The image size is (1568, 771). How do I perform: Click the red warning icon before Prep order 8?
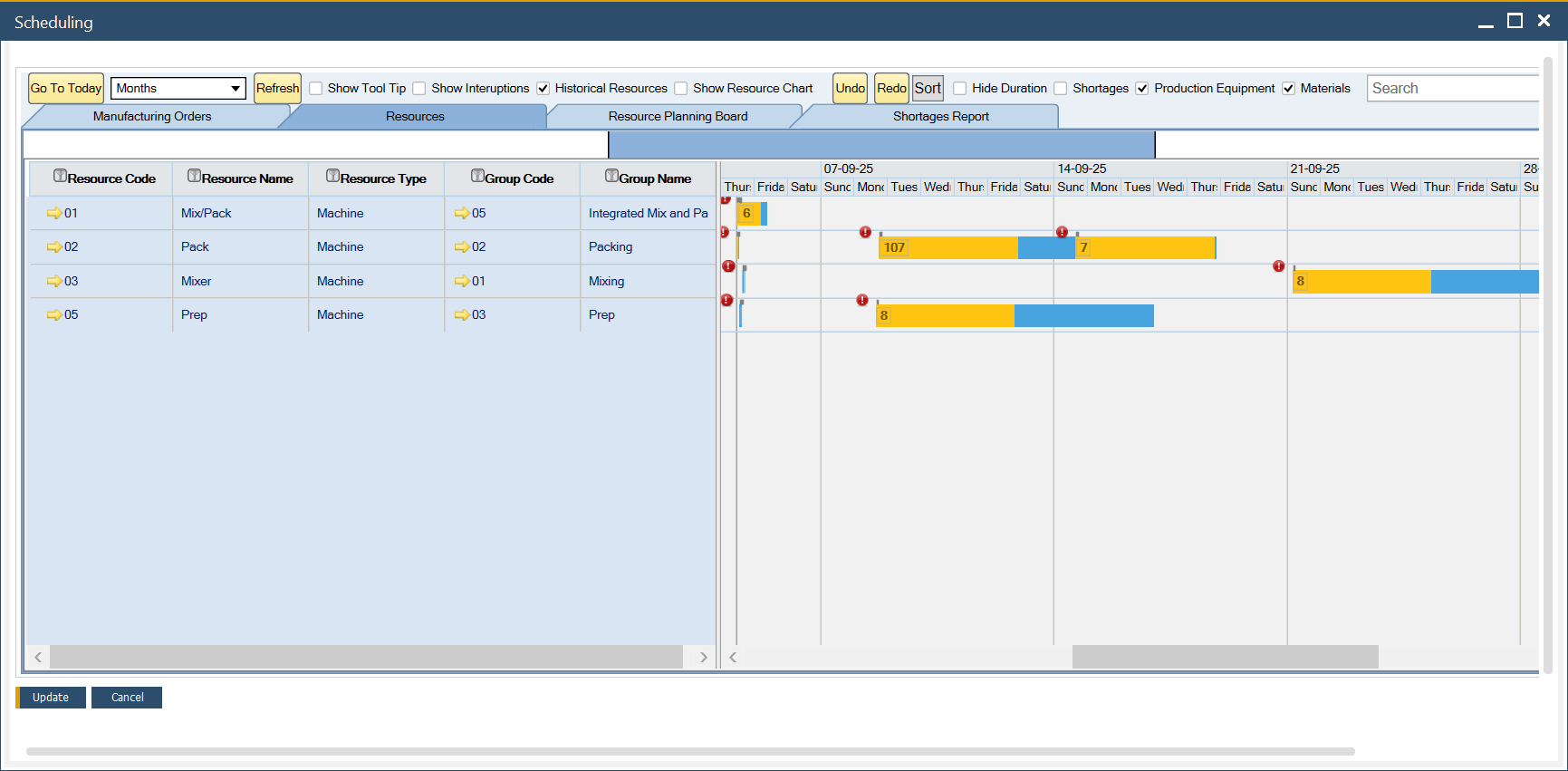coord(862,300)
